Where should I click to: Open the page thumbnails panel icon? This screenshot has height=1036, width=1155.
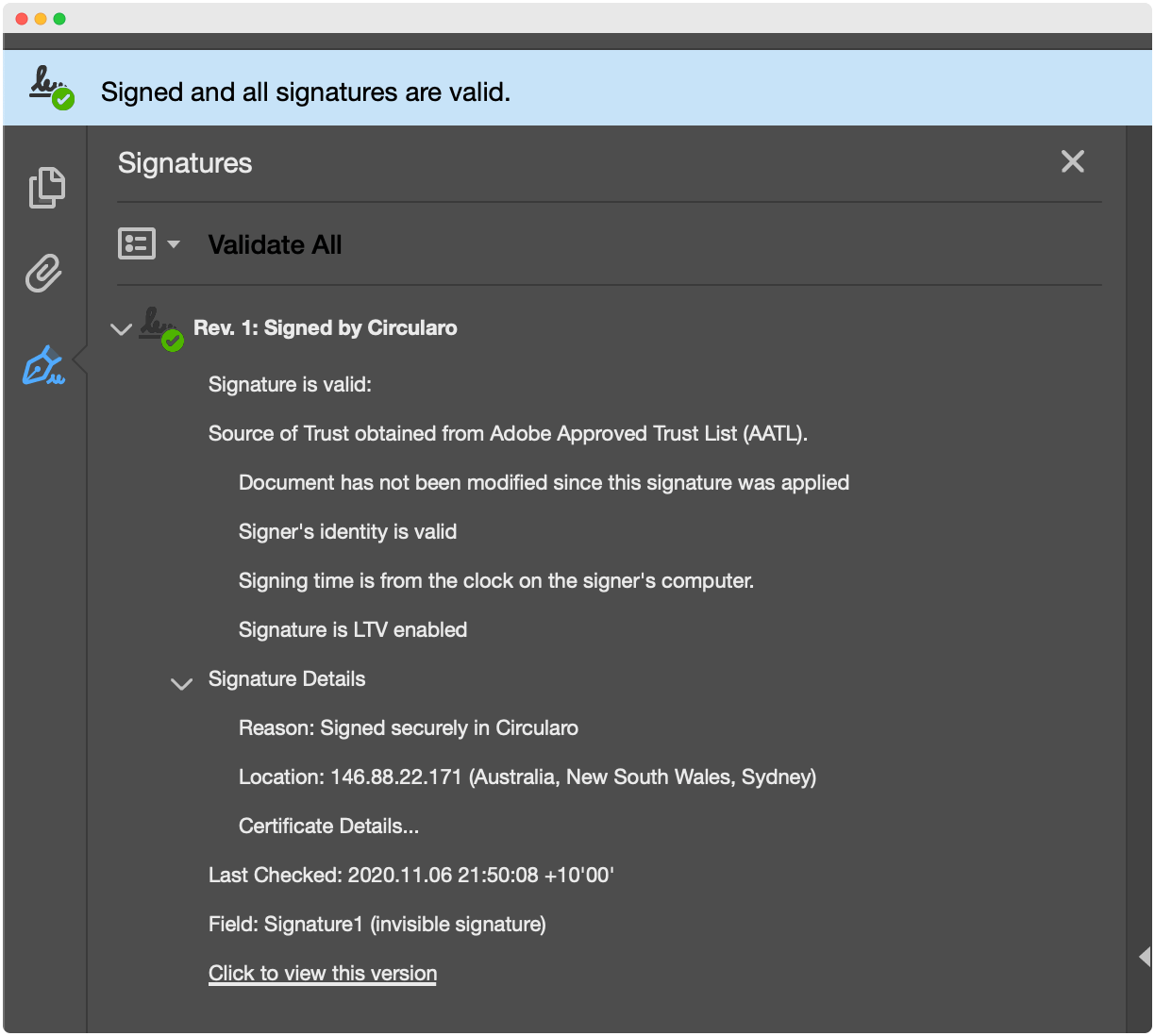tap(46, 188)
